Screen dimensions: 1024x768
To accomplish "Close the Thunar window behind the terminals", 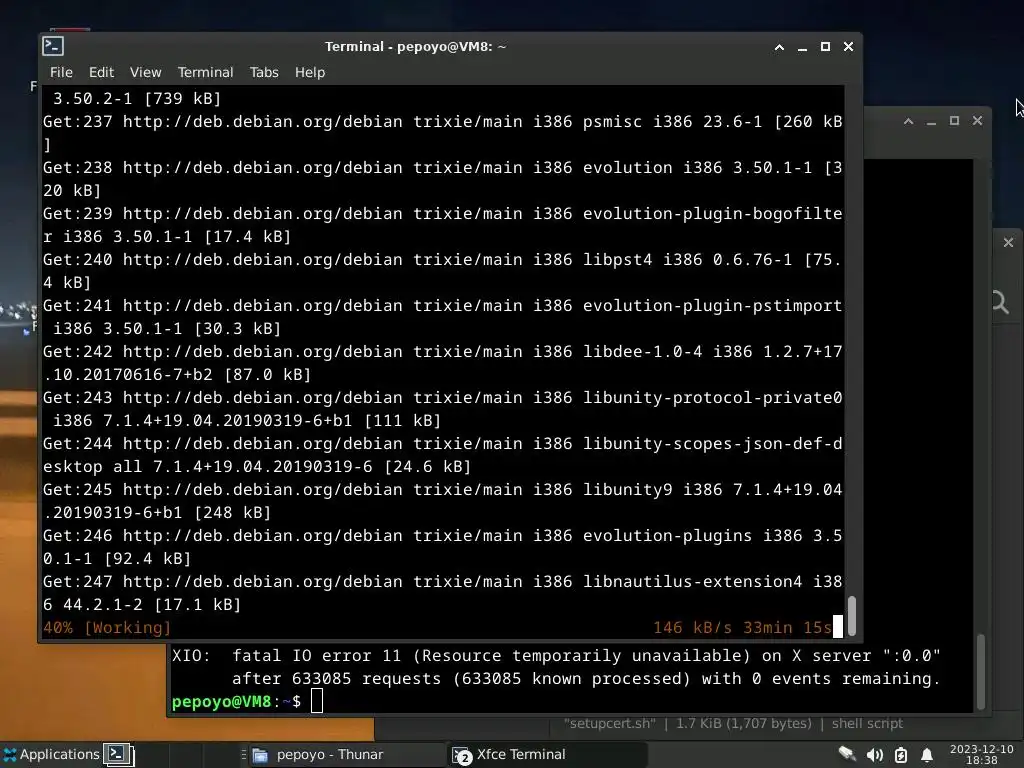I will [1008, 242].
